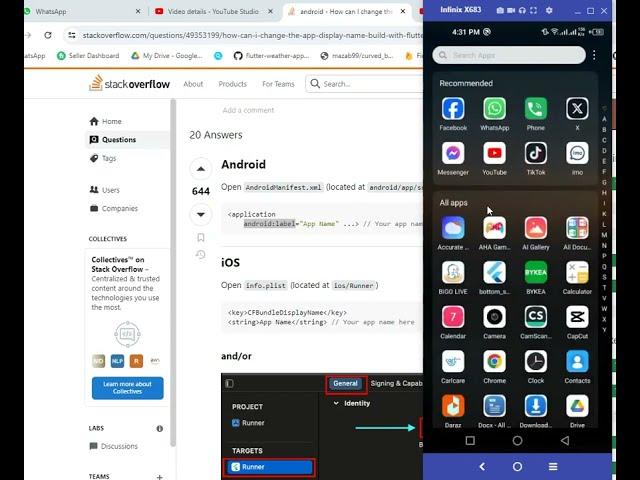Open AI Gallery app
The image size is (640, 480).
[x=536, y=228]
